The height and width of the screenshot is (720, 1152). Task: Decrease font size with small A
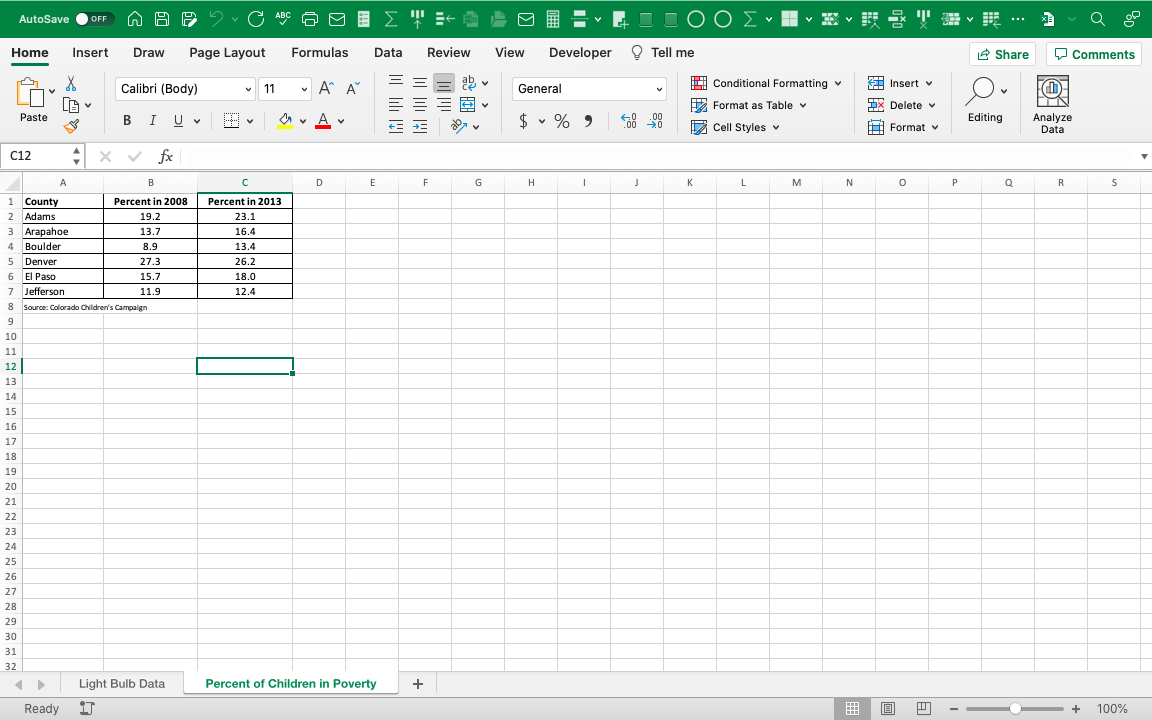coord(353,89)
